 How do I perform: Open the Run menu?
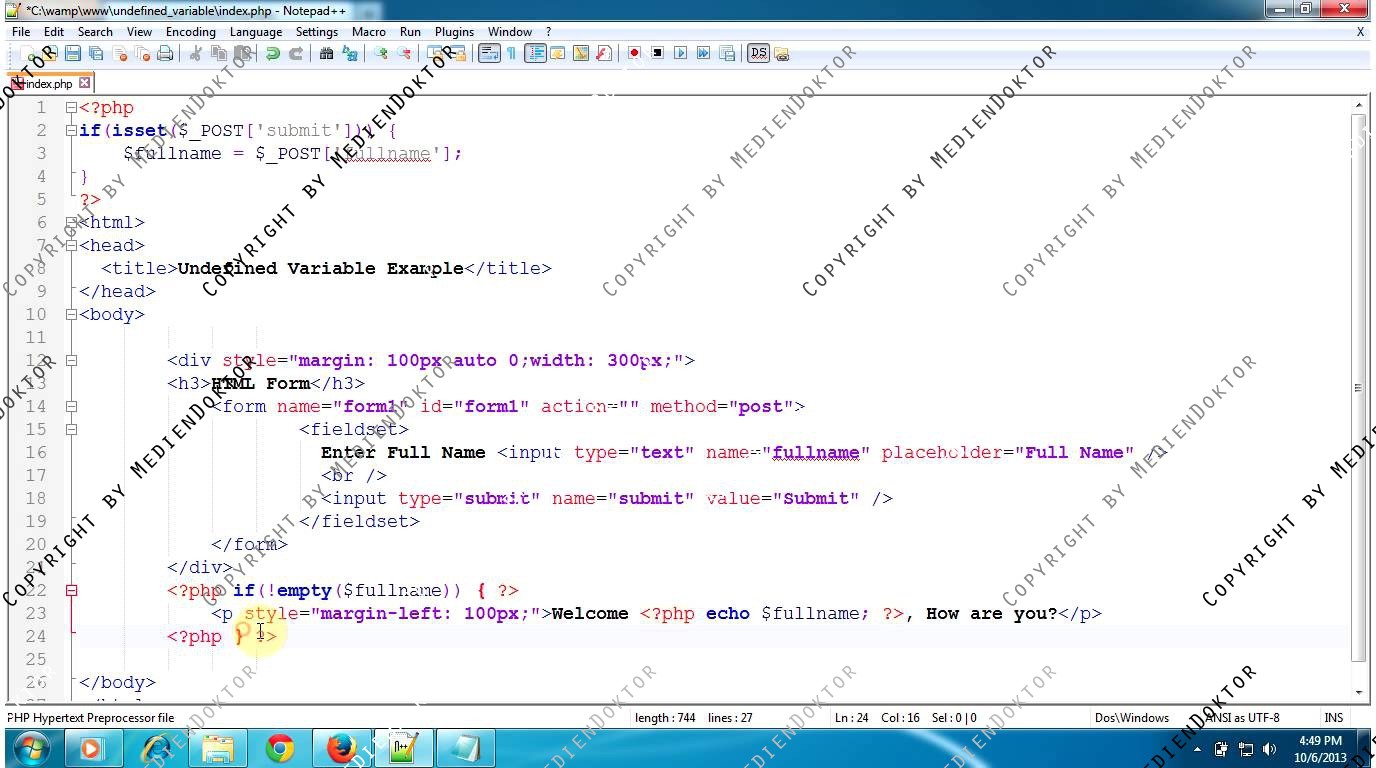410,31
